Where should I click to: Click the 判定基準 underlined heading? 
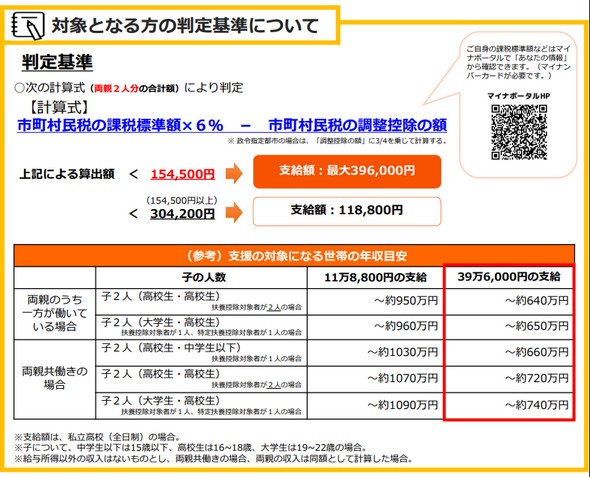(x=57, y=62)
